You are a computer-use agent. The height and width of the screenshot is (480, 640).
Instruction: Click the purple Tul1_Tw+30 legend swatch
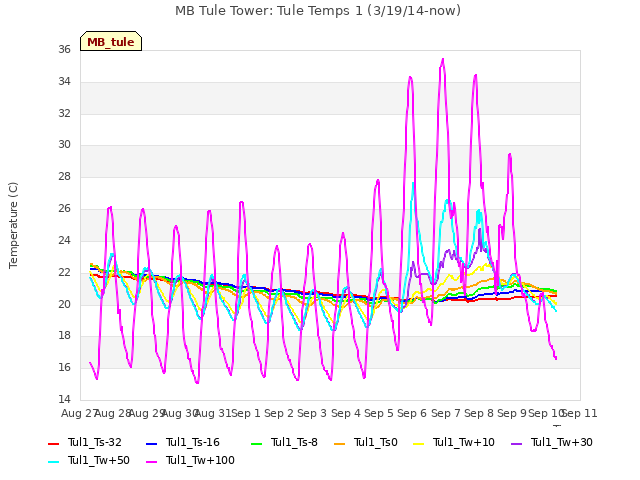[x=516, y=444]
